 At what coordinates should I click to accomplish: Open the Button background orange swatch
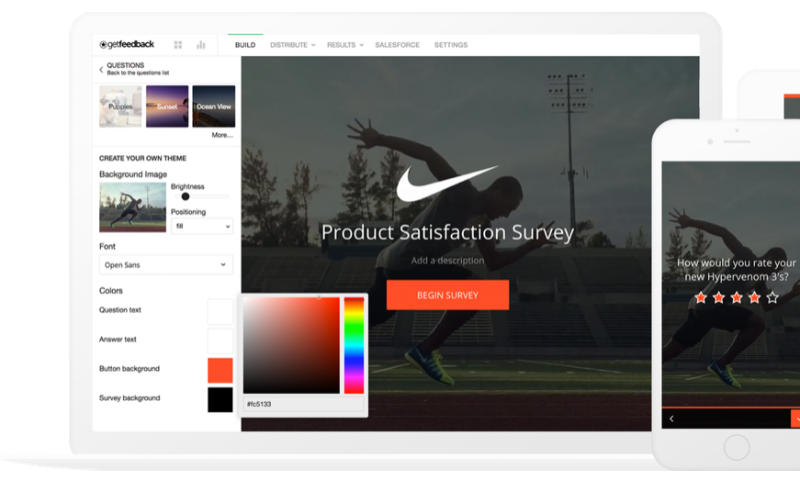tap(220, 371)
